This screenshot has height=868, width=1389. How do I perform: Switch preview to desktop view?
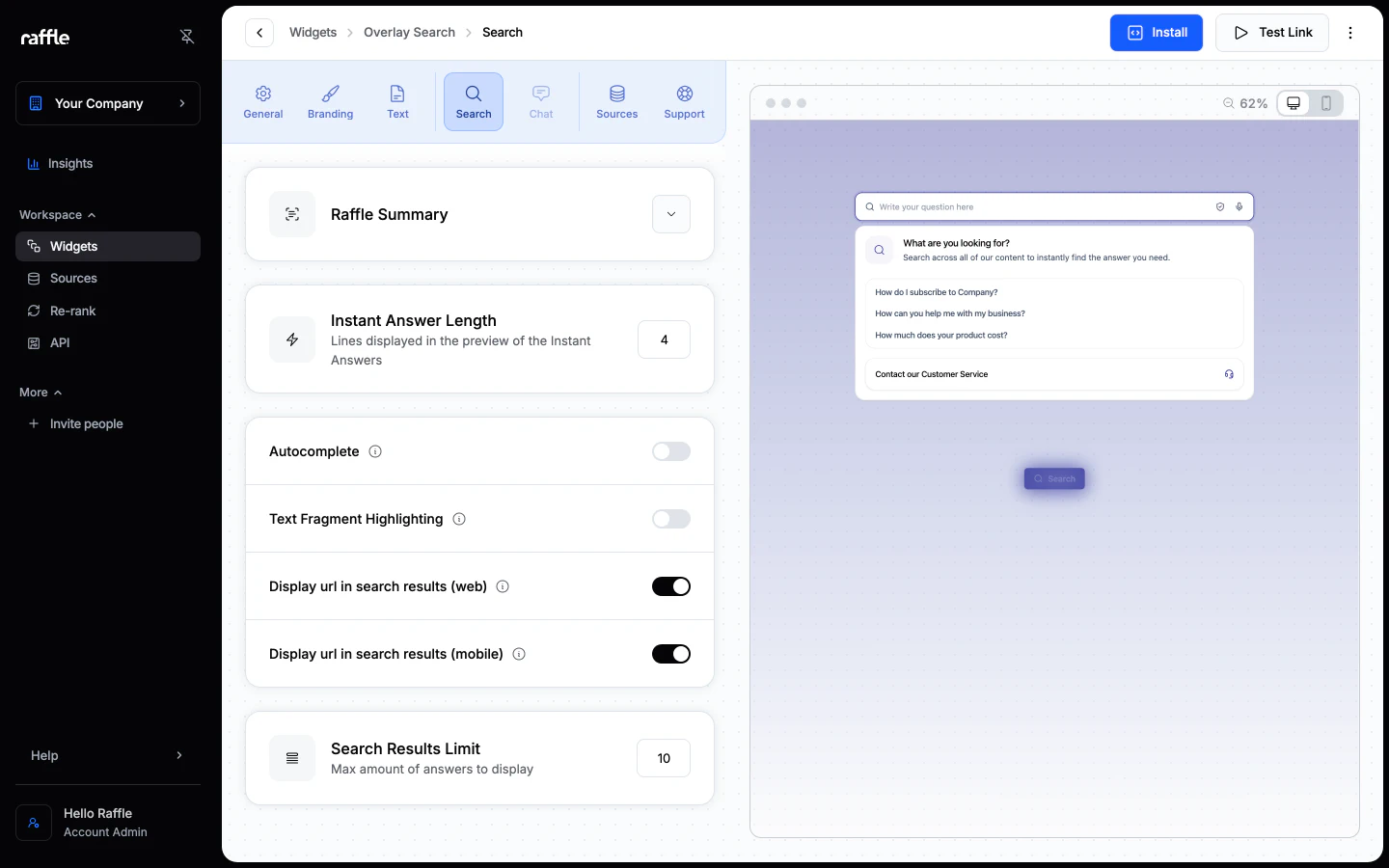tap(1294, 103)
